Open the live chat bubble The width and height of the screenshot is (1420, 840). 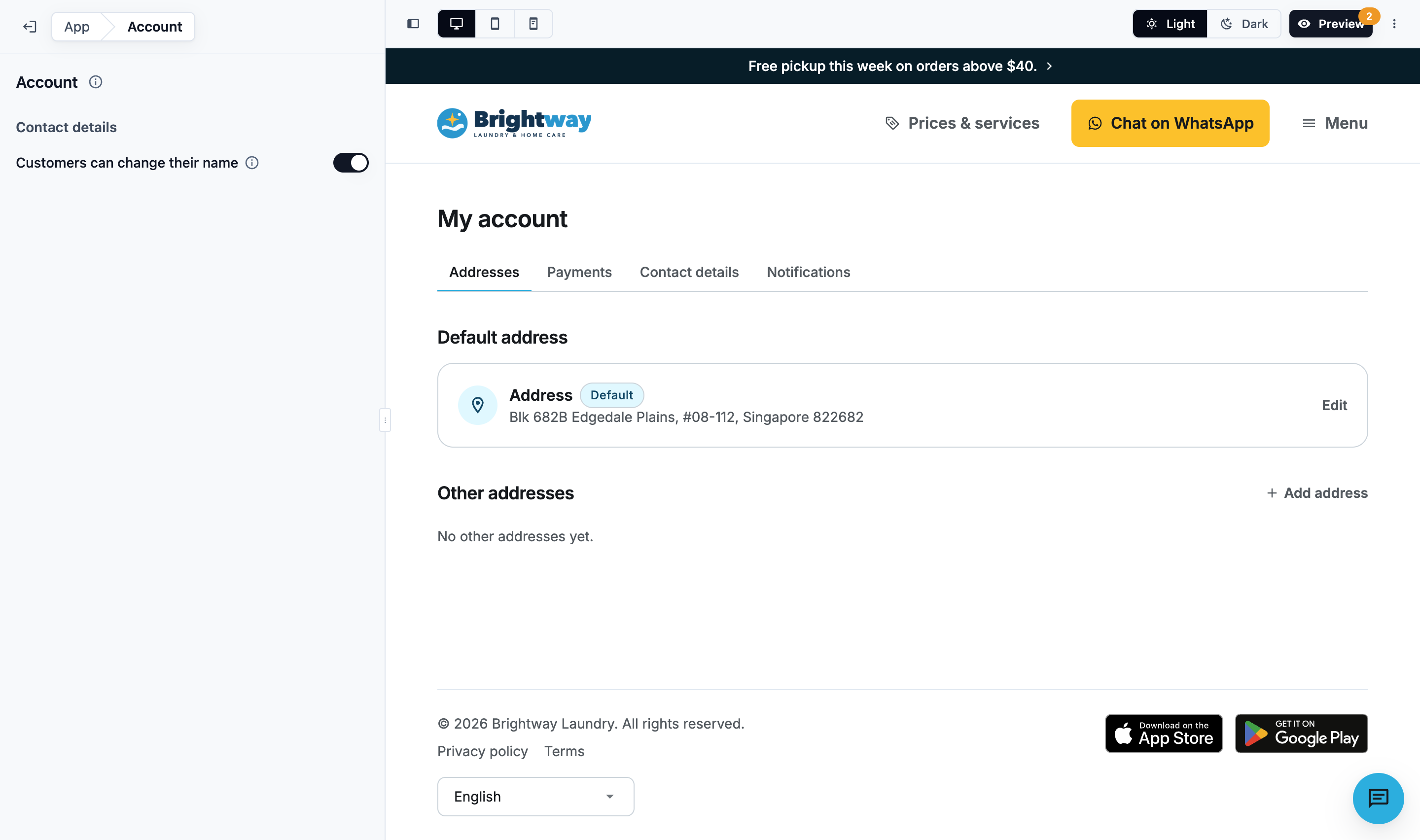point(1378,798)
